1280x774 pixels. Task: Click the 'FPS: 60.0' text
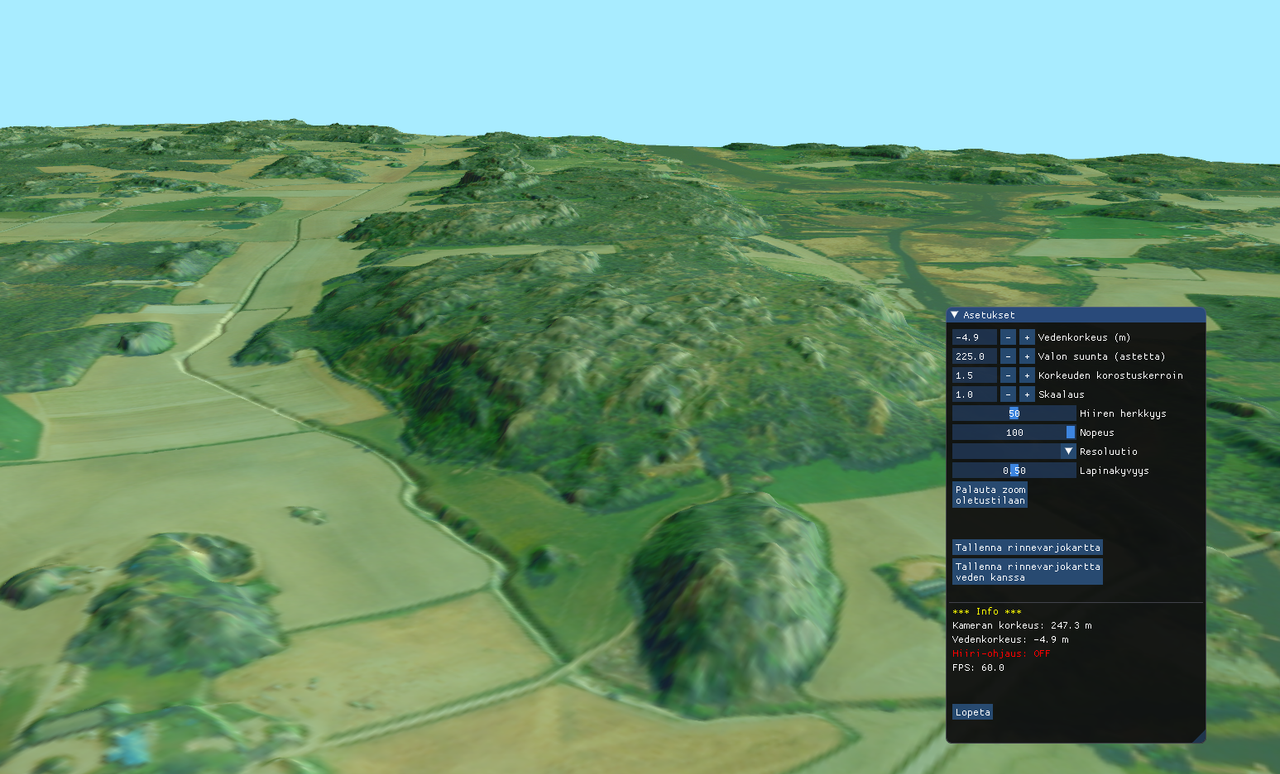tap(978, 667)
